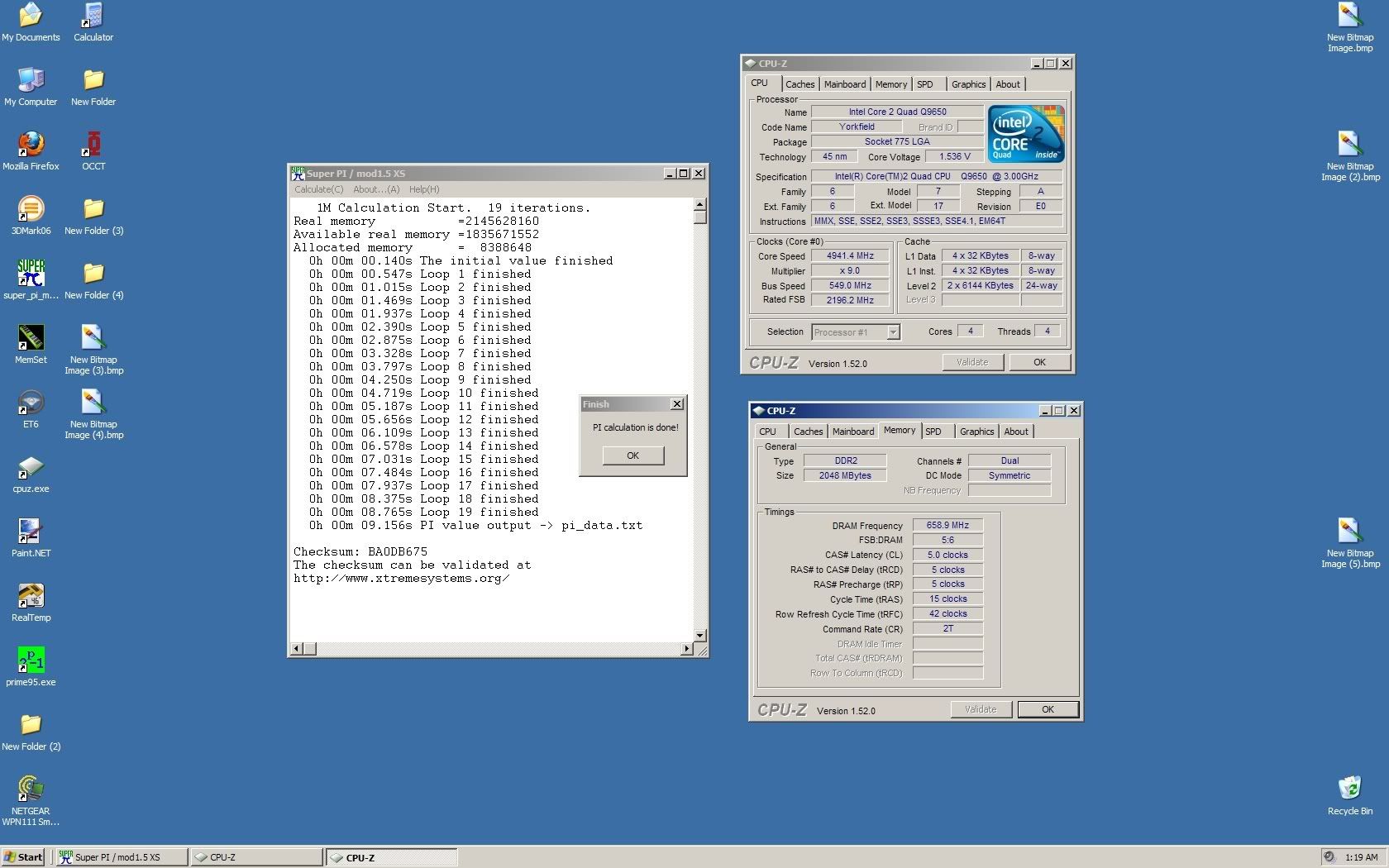Click the 658.9 MHz DRAM Frequency value
Viewport: 1389px width, 868px height.
pyautogui.click(x=947, y=525)
